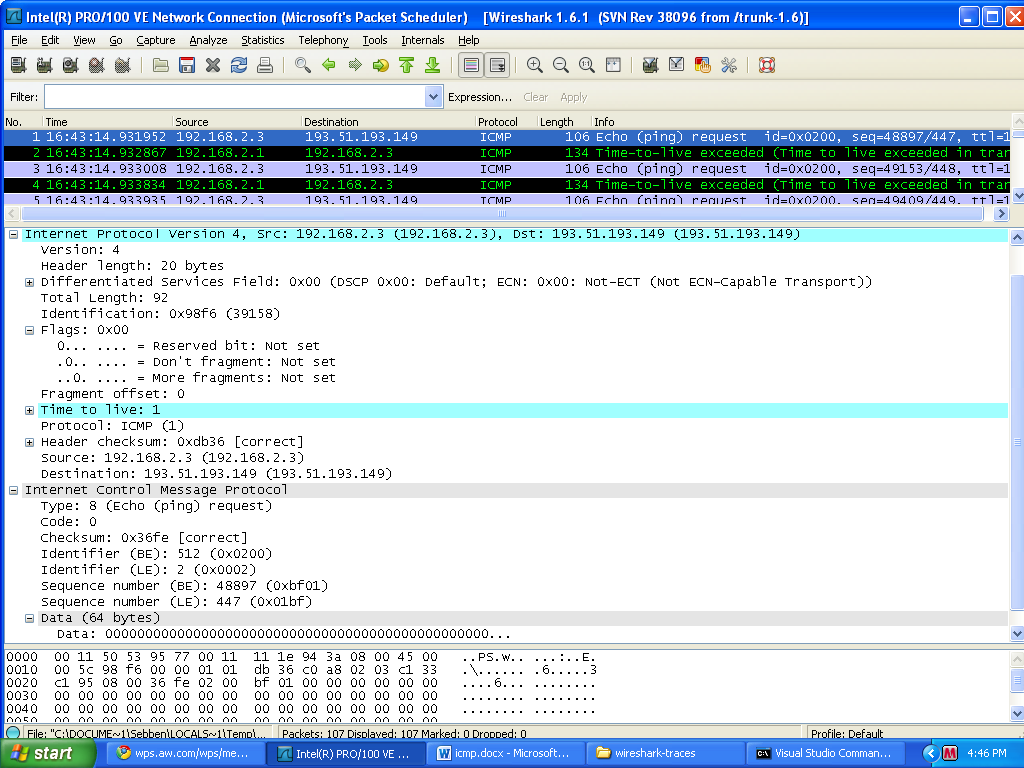Start a new live capture icon
Screen dimensions: 1024x768
[x=71, y=65]
